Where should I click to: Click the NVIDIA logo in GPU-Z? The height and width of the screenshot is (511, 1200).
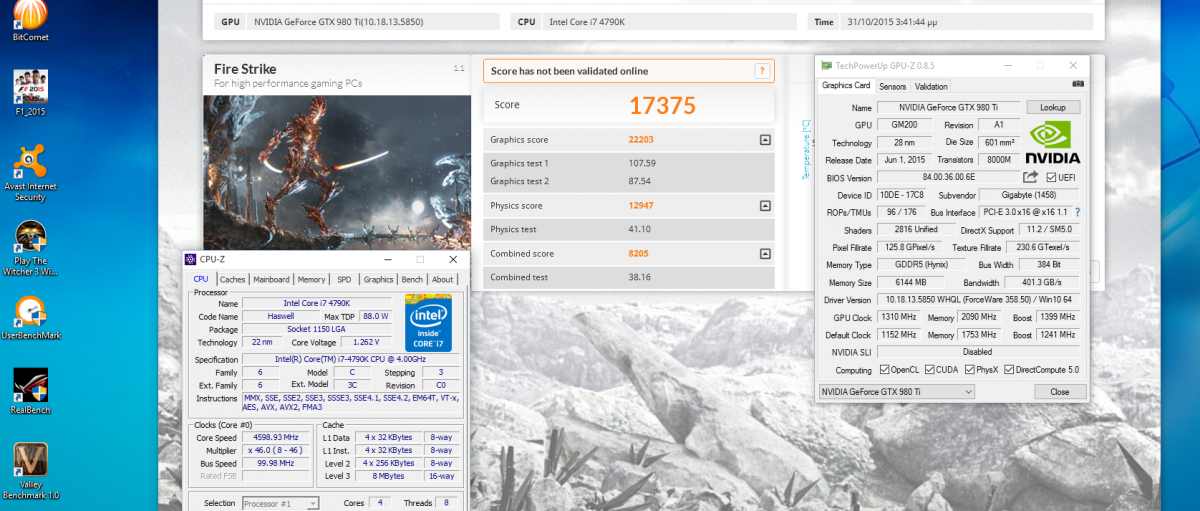(1052, 142)
